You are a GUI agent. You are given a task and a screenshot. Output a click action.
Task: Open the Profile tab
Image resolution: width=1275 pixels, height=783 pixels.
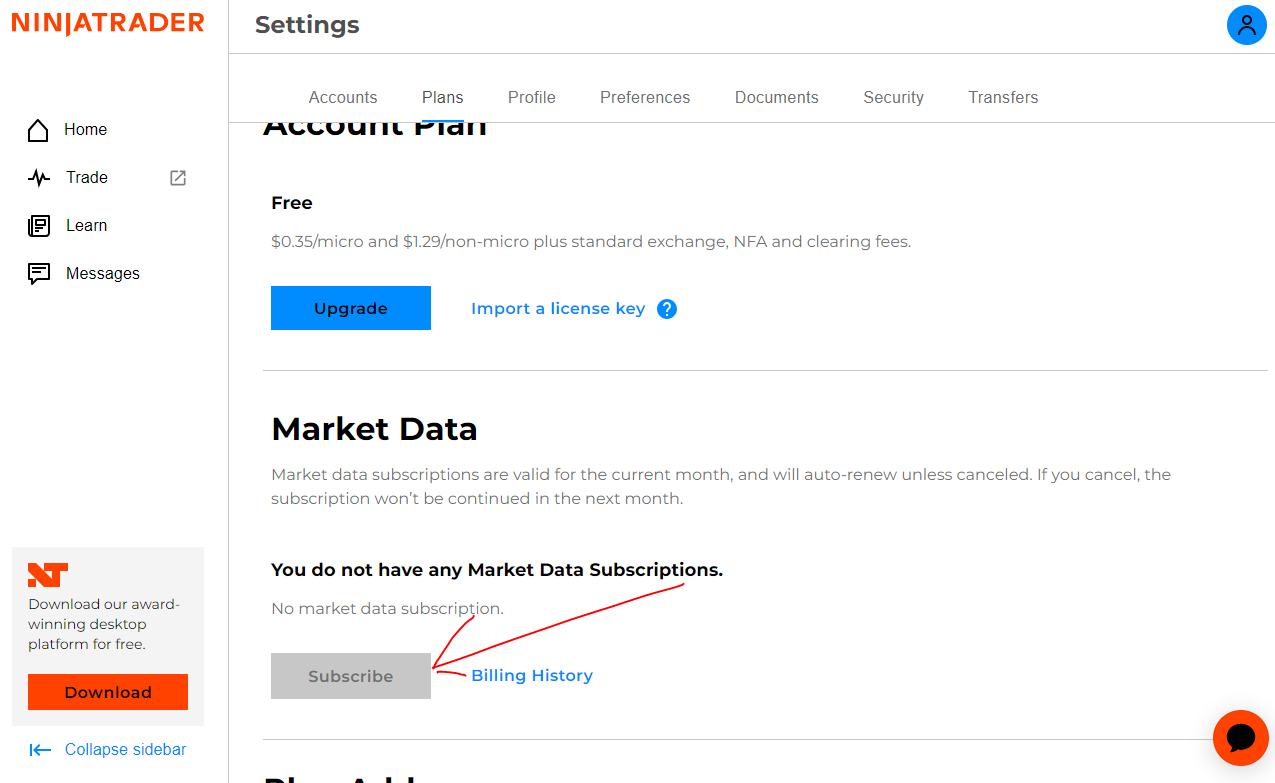coord(531,97)
